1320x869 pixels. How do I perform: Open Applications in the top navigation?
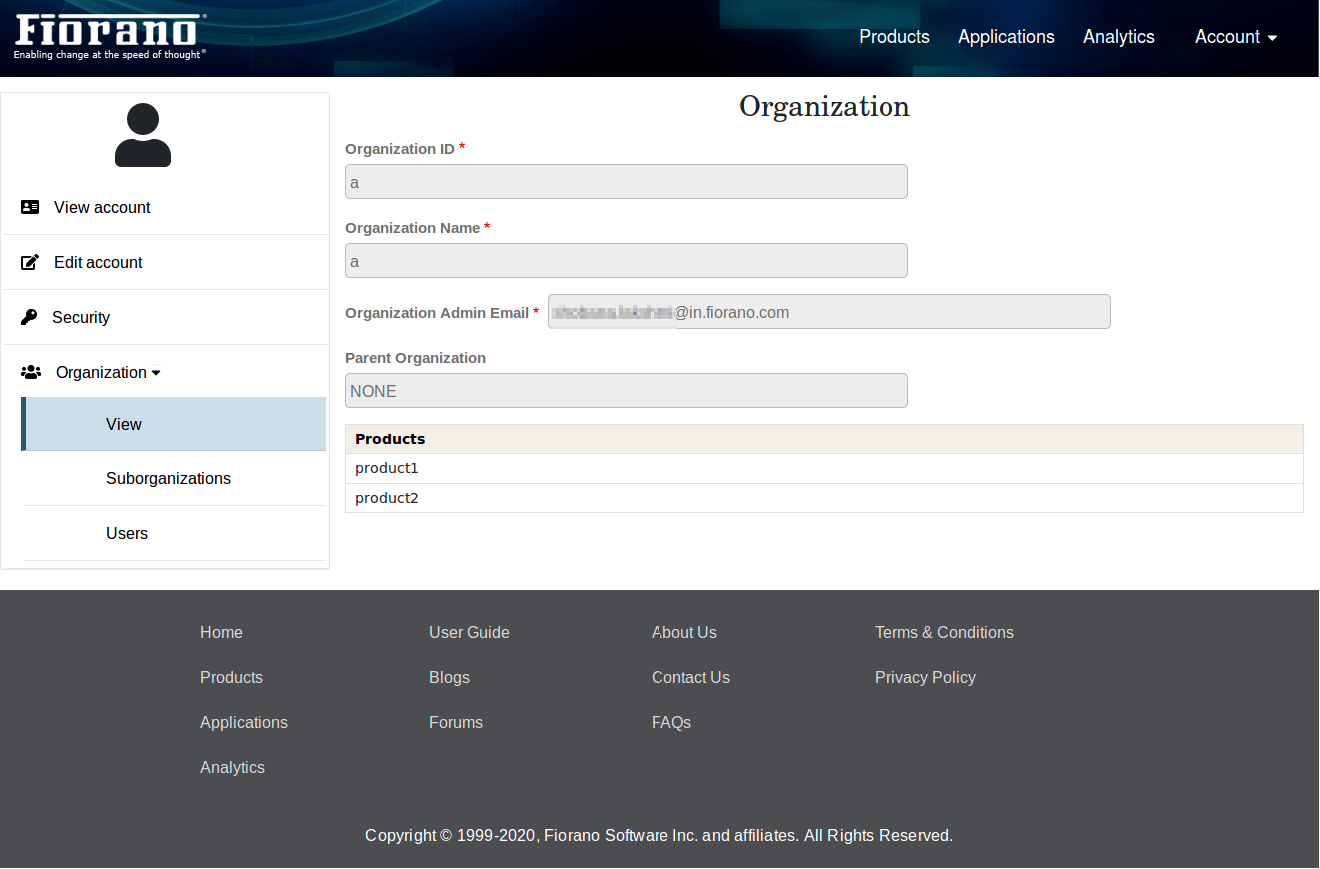tap(1006, 37)
